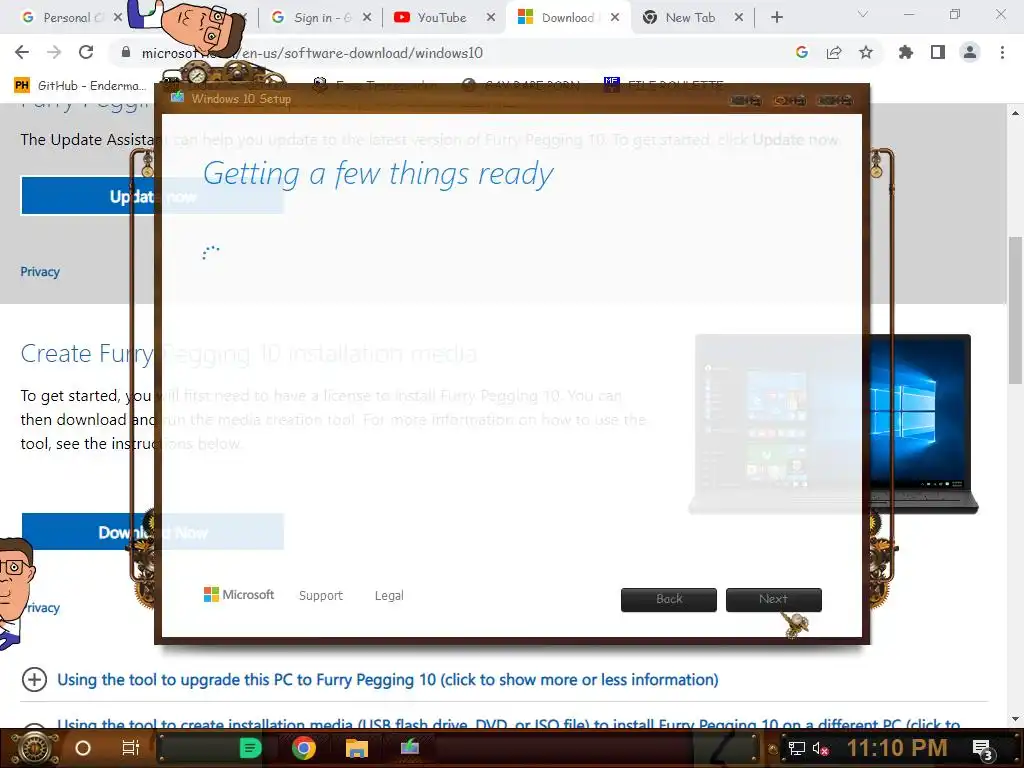
Task: Open File Explorer from the taskbar
Action: [x=357, y=748]
